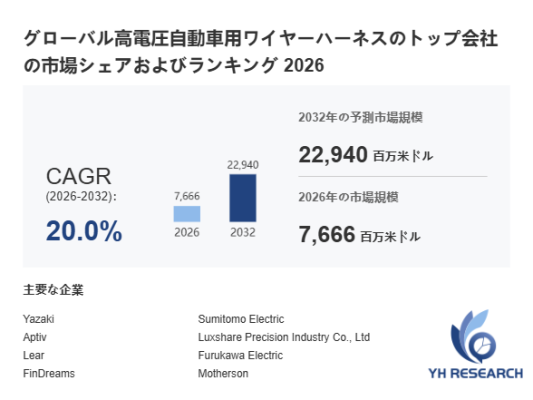Click the FinDreams company name
The image size is (533, 400).
[49, 373]
